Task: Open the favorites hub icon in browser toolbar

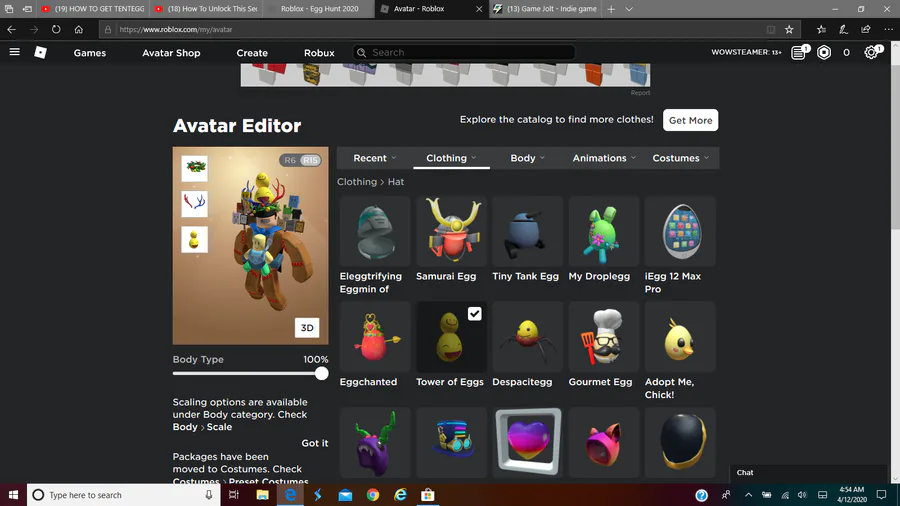Action: (821, 29)
